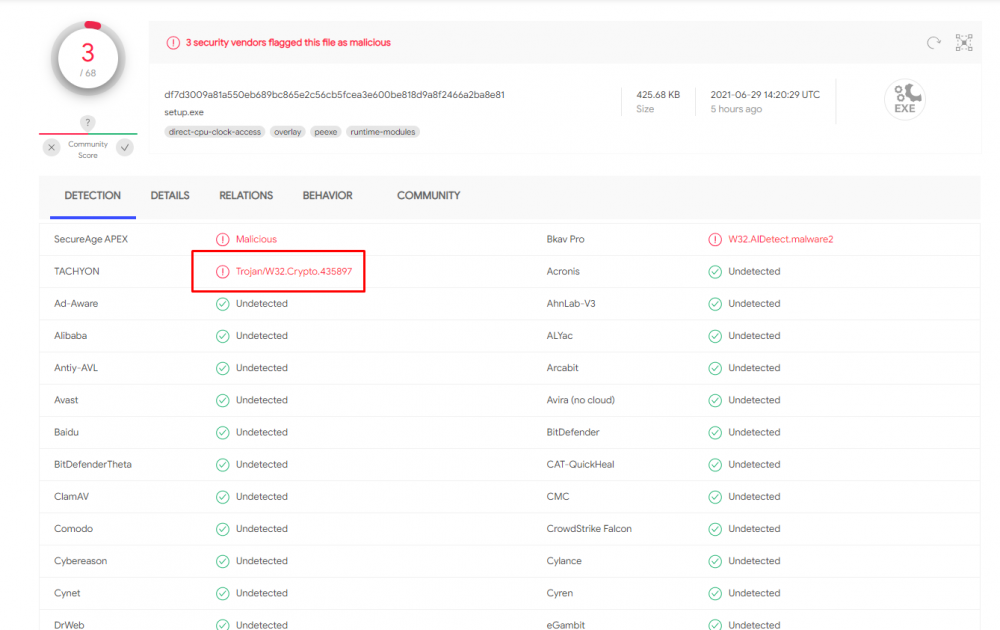The width and height of the screenshot is (1000, 630).
Task: Click the overlay tag
Action: coord(289,132)
